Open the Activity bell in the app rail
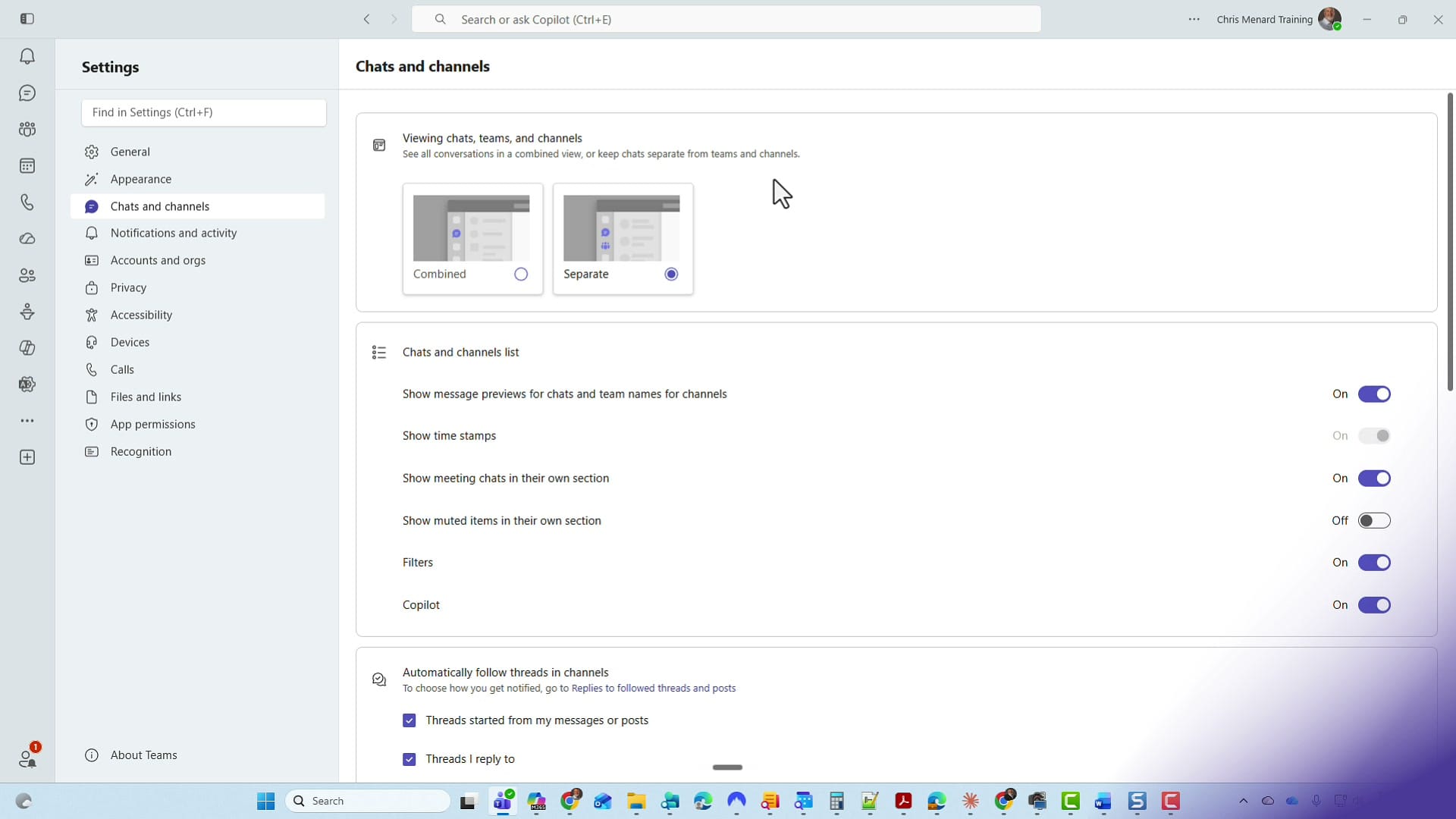Viewport: 1456px width, 819px height. pos(27,56)
